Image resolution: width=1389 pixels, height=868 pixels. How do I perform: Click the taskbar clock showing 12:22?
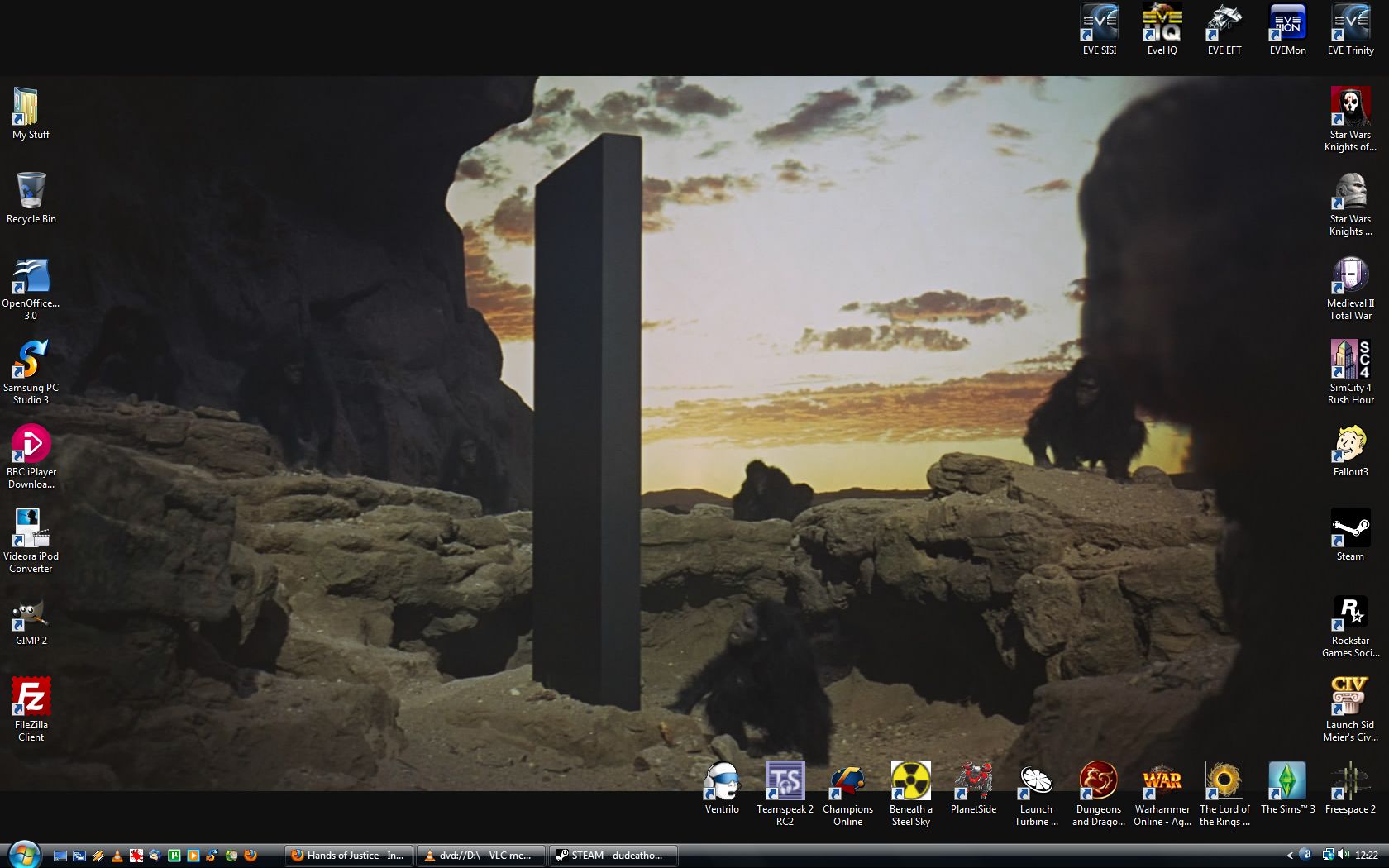(1367, 856)
